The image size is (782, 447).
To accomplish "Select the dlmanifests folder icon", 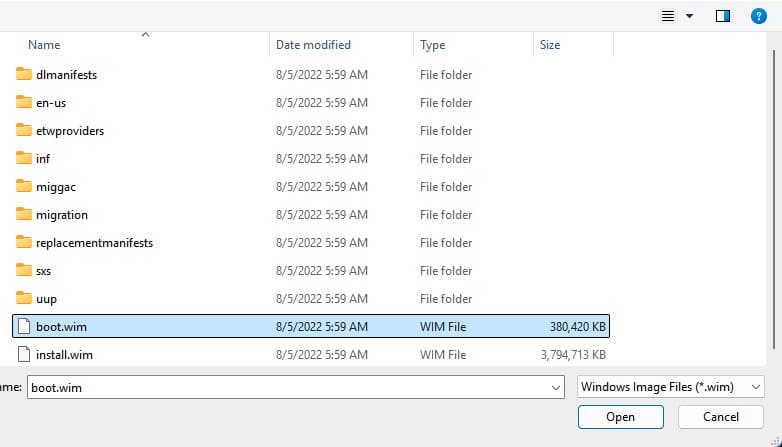I will pyautogui.click(x=25, y=75).
